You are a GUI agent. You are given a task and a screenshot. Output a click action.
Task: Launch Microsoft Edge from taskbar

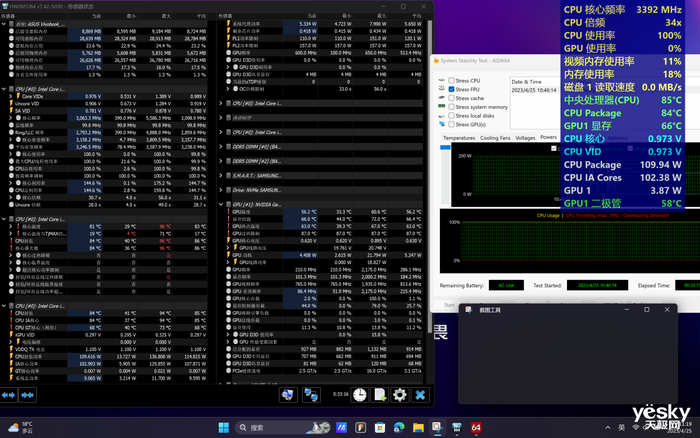pos(399,427)
